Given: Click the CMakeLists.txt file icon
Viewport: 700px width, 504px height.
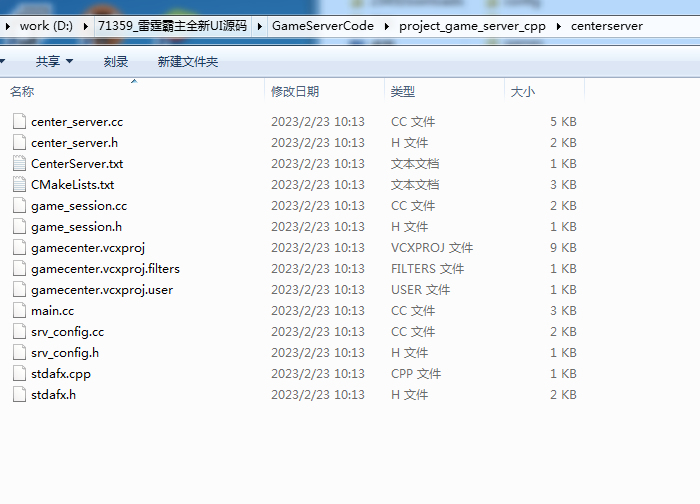Looking at the screenshot, I should click(19, 184).
